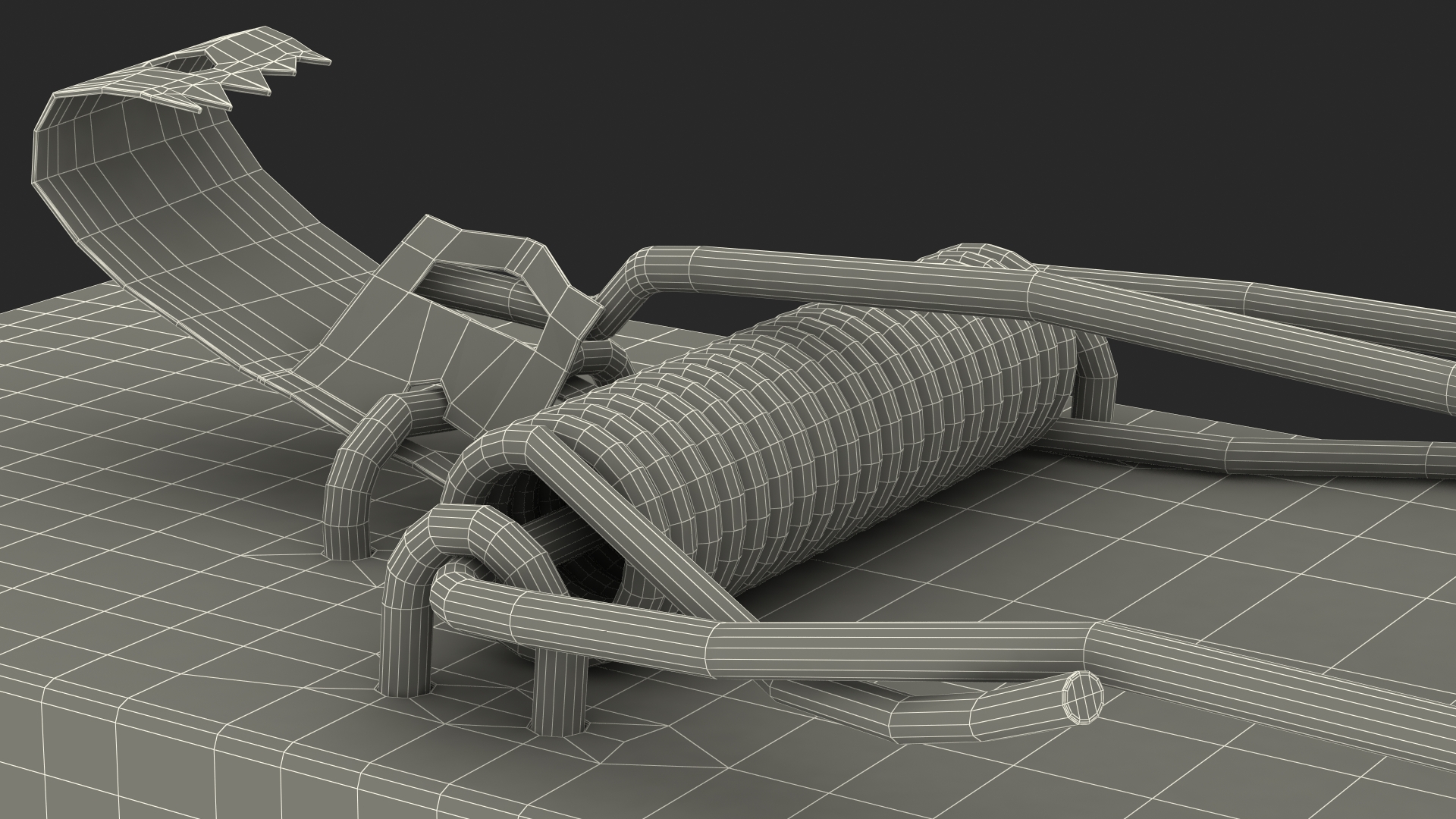Select the long hammer bar above the spring
The height and width of the screenshot is (819, 1456).
point(1024,292)
